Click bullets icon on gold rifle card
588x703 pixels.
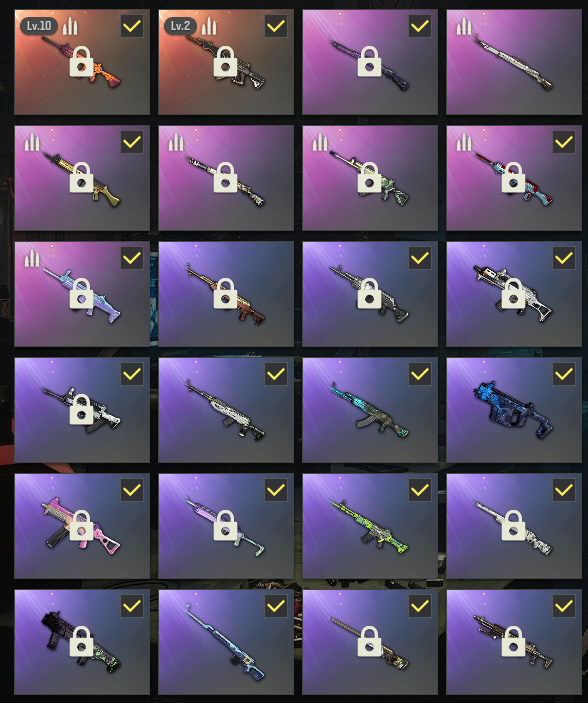[x=32, y=142]
